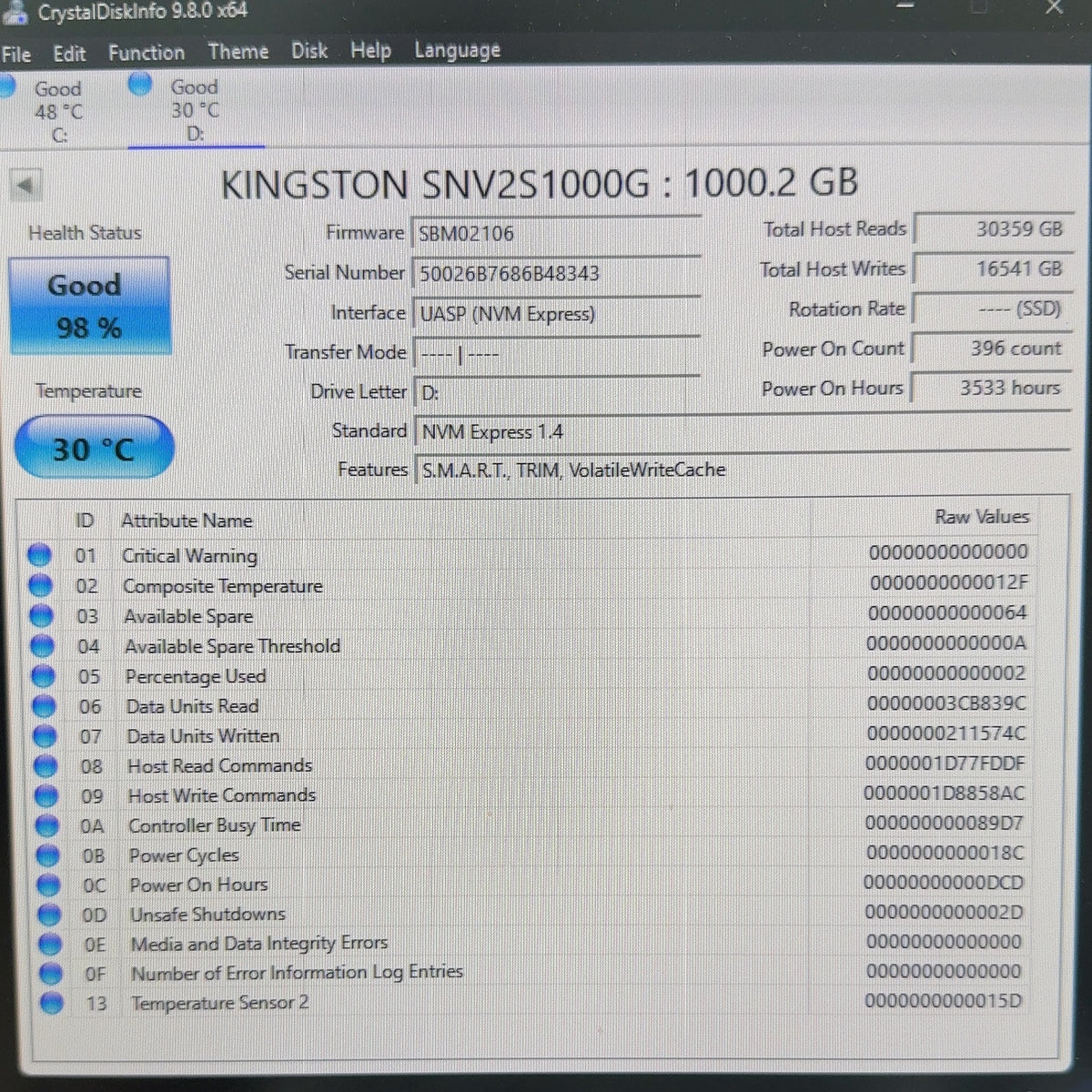Image resolution: width=1092 pixels, height=1092 pixels.
Task: Click the Serial Number field
Action: click(556, 273)
